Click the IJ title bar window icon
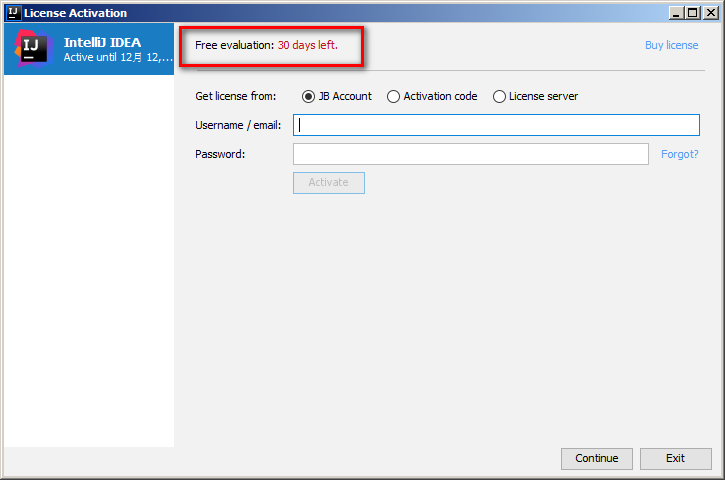Screen dimensions: 725x480 [13, 12]
